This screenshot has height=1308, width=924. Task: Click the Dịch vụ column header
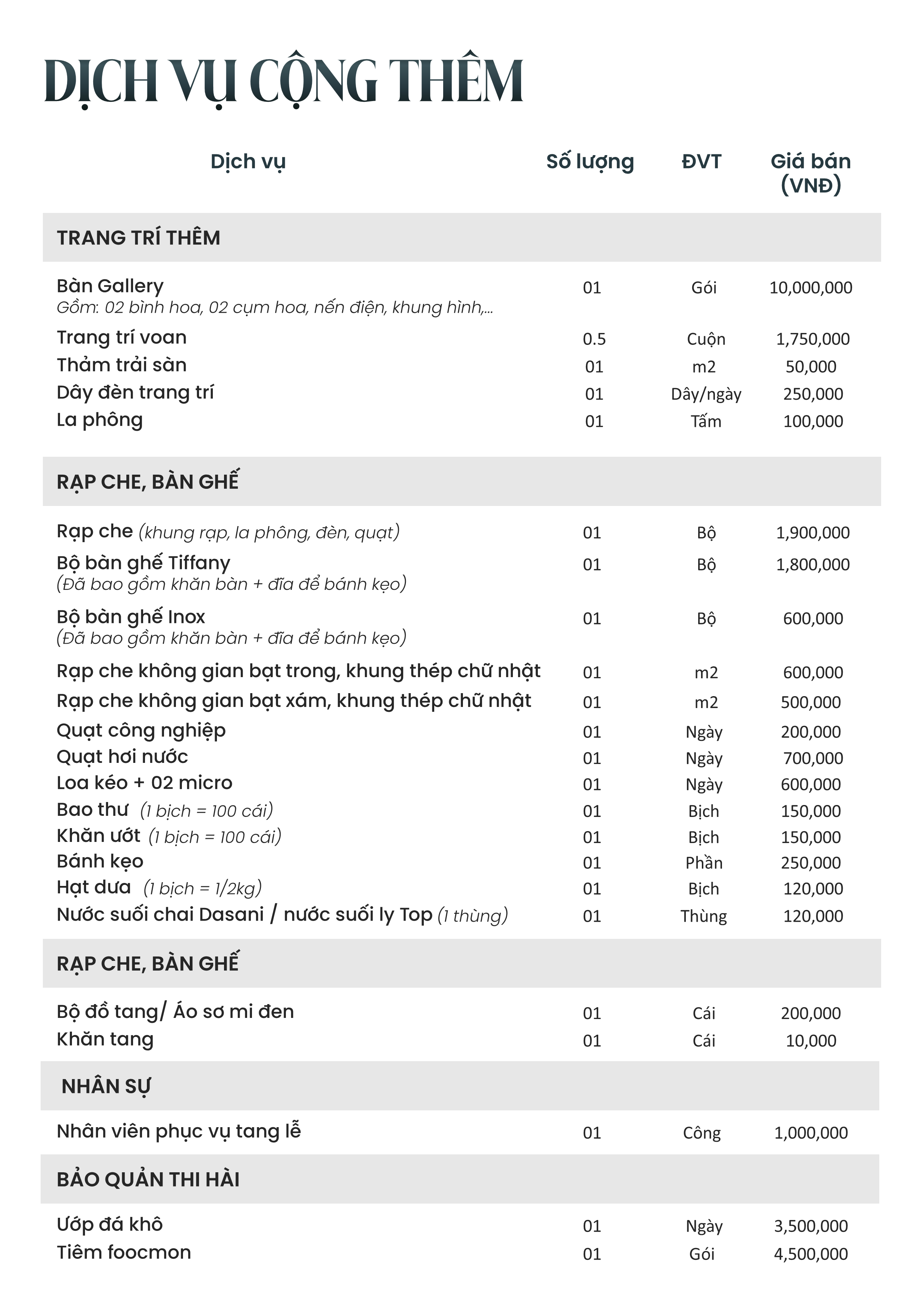pos(247,162)
